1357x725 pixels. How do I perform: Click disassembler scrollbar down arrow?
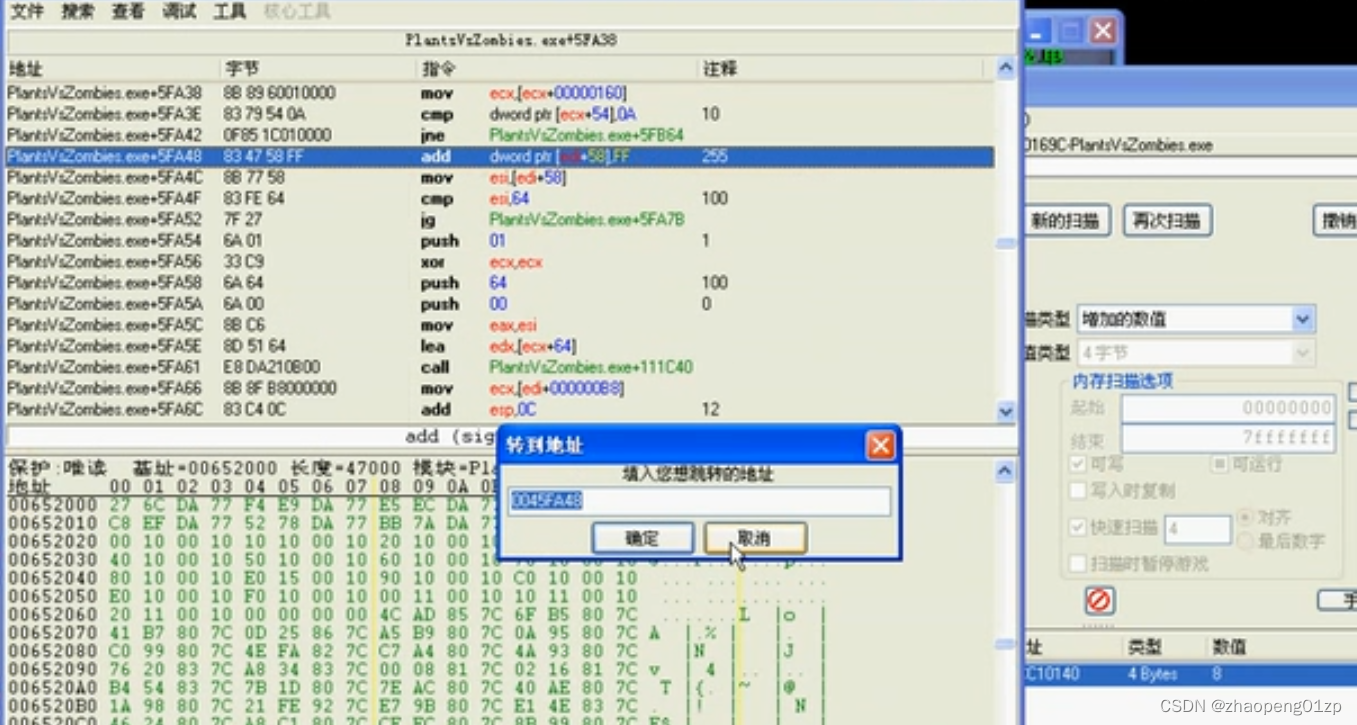[1005, 411]
